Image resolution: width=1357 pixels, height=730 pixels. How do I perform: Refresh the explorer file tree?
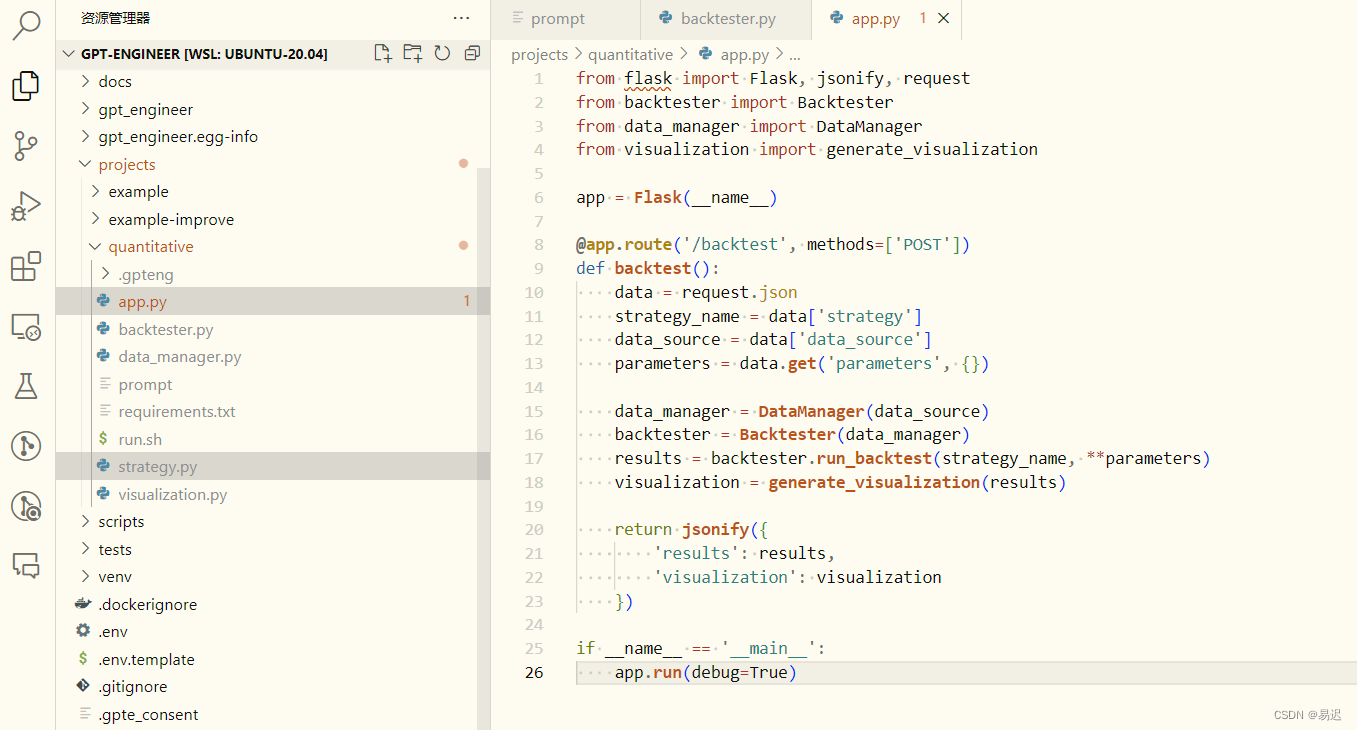(443, 54)
